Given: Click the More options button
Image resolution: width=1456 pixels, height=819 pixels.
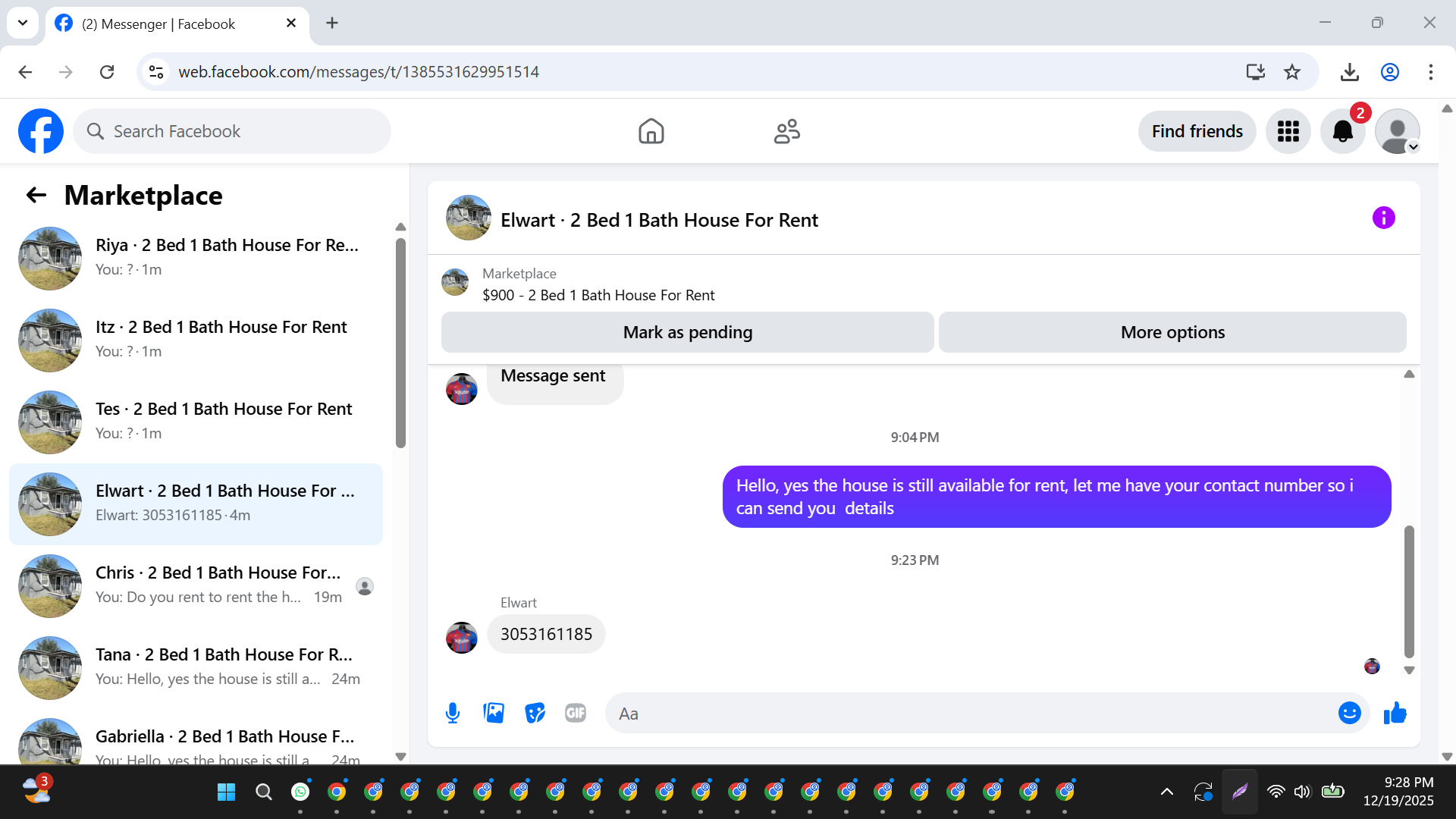Looking at the screenshot, I should tap(1172, 332).
